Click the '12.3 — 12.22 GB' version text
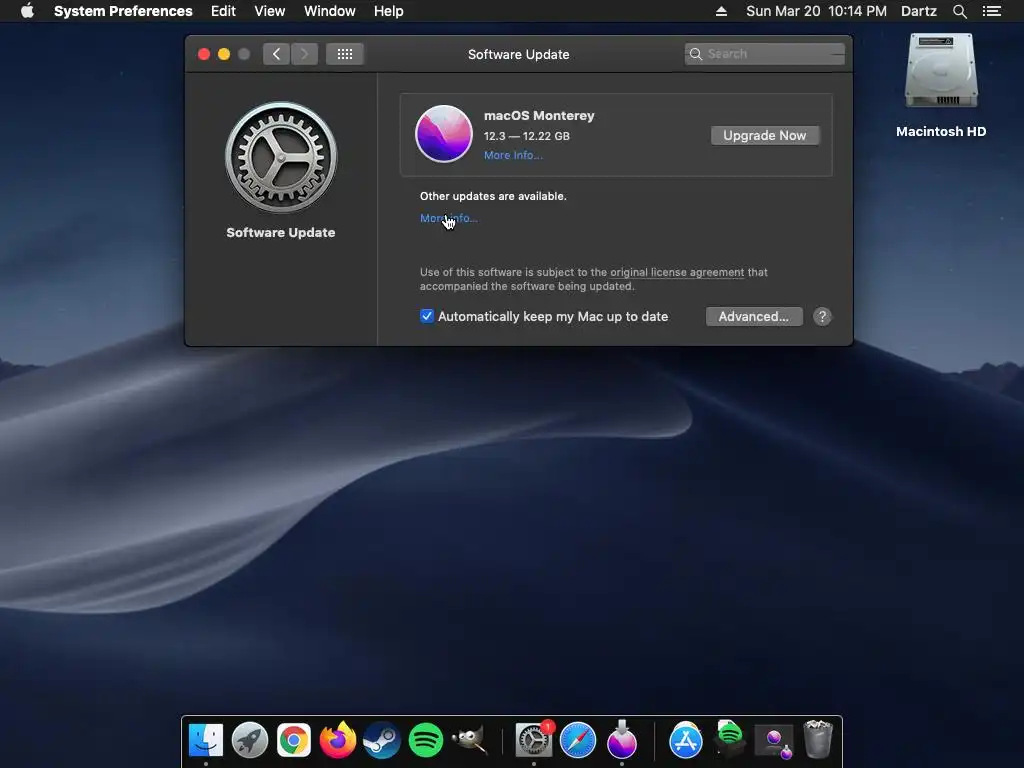 click(526, 136)
